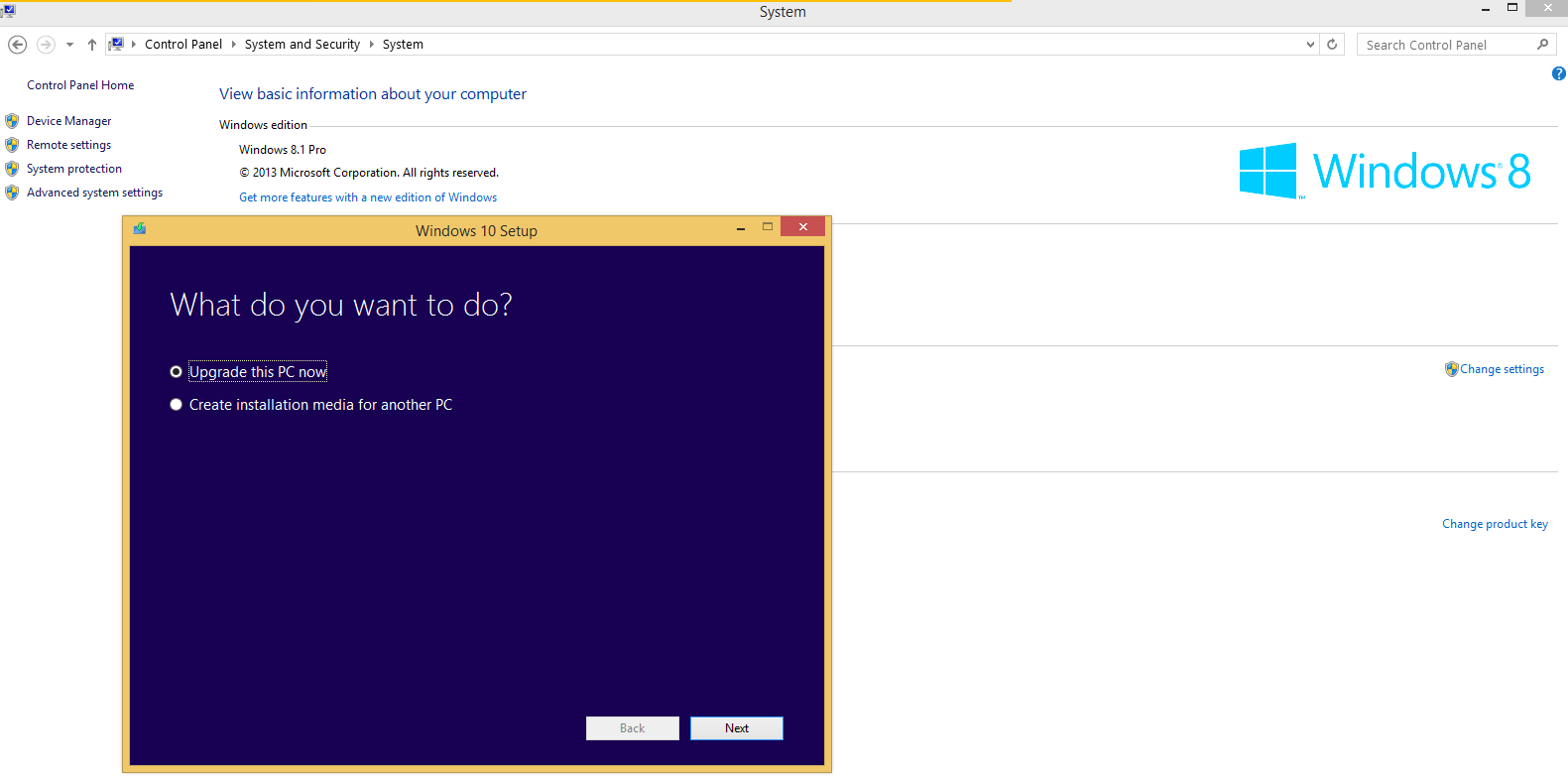Click the Windows 10 Setup title icon
This screenshot has width=1568, height=778.
(x=140, y=229)
